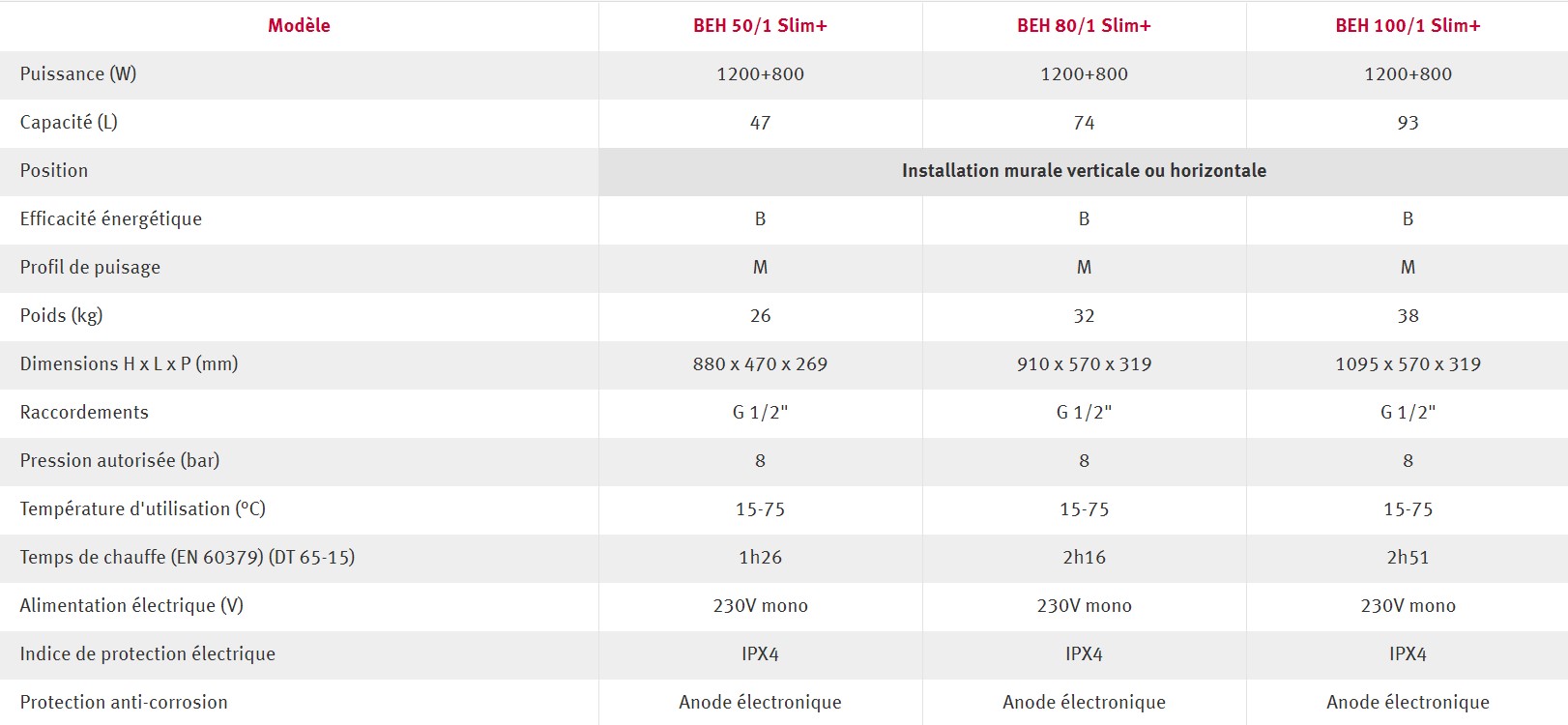Select the Alimentation électrique (V) label
This screenshot has height=725, width=1568.
pos(131,606)
